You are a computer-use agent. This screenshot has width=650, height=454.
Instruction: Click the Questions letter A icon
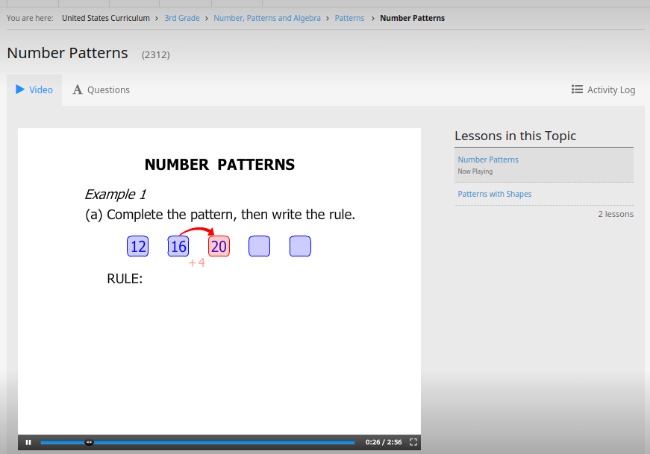click(78, 90)
